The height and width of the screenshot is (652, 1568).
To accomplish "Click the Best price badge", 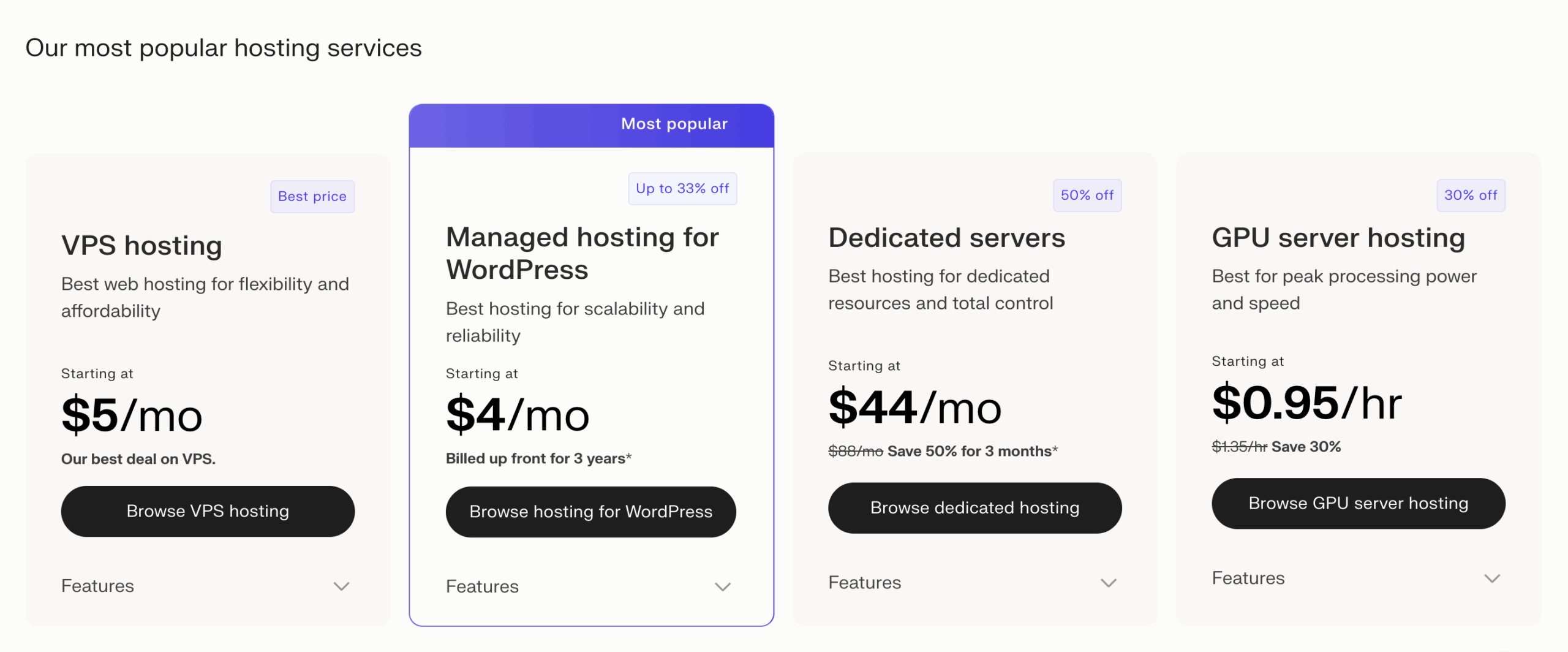I will [x=312, y=197].
